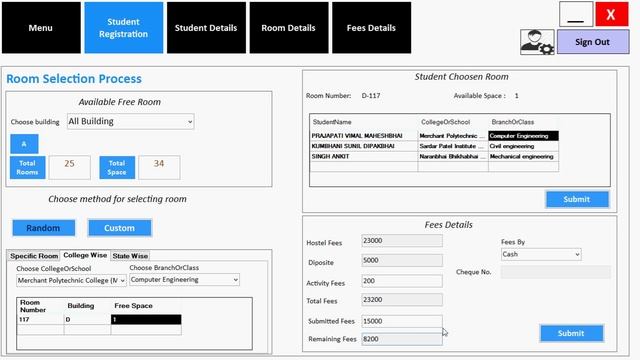Viewport: 640px width, 360px height.
Task: Click CollegeOrSchool column header
Action: point(453,122)
